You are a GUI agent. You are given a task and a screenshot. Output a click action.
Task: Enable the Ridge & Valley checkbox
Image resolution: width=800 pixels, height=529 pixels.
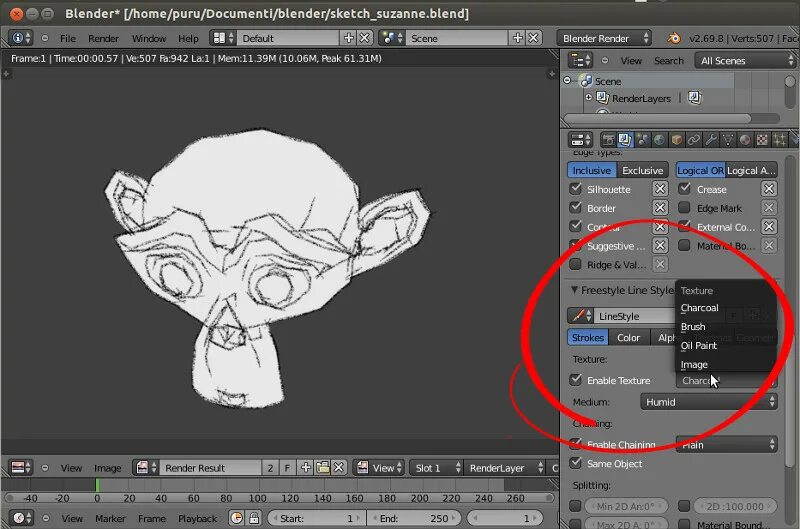point(576,264)
